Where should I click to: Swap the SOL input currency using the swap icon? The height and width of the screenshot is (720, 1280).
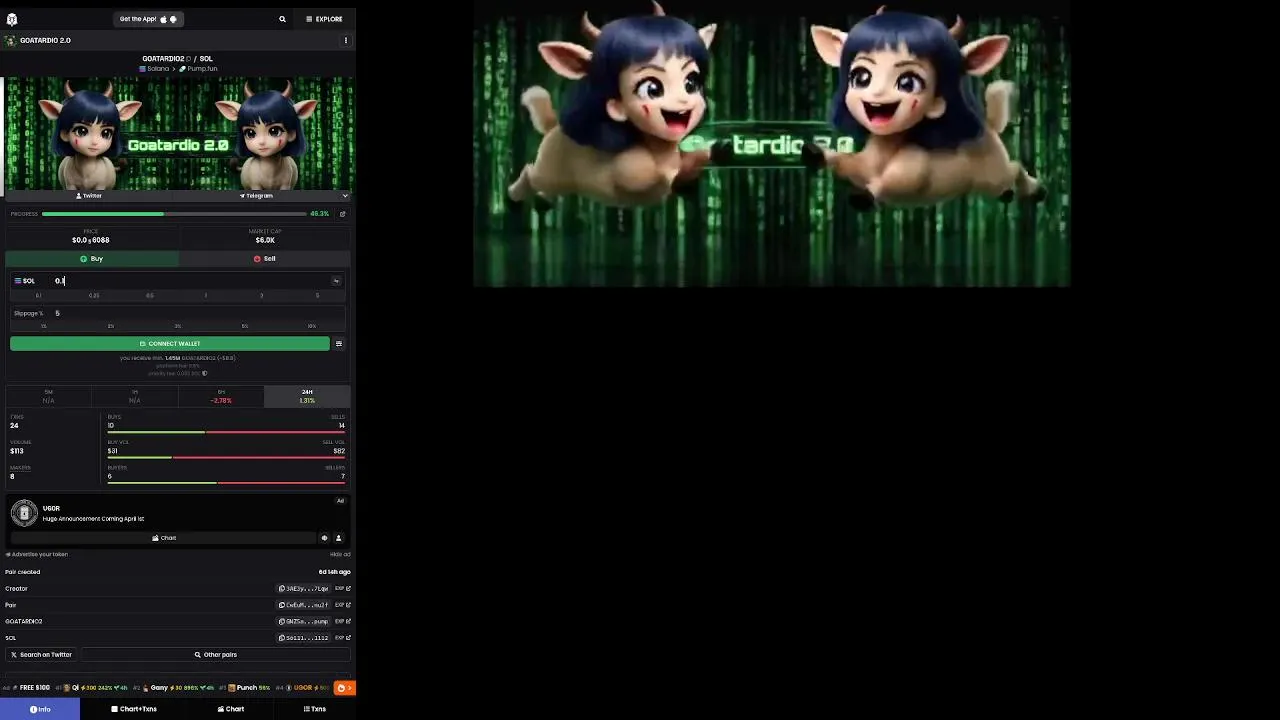click(336, 281)
